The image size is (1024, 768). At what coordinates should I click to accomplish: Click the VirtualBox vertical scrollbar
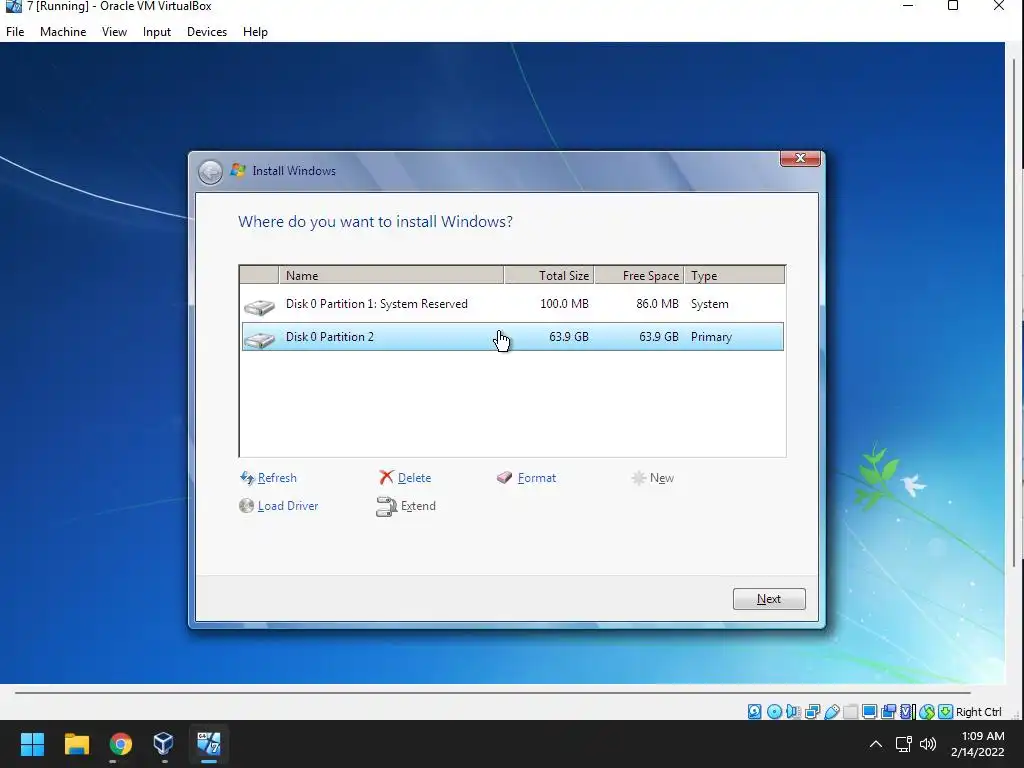[x=1014, y=313]
